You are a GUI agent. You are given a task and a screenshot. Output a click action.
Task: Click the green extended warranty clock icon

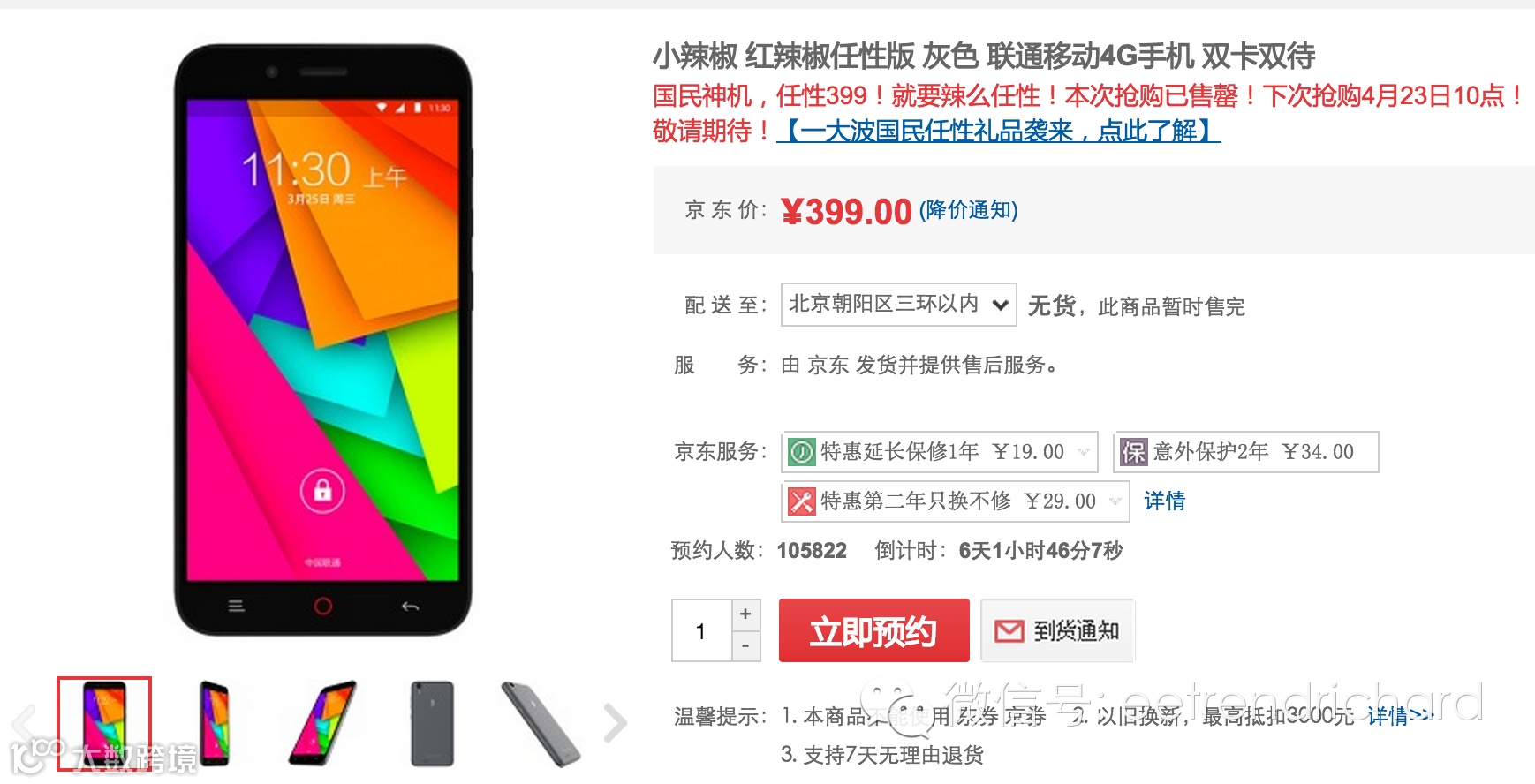tap(801, 452)
